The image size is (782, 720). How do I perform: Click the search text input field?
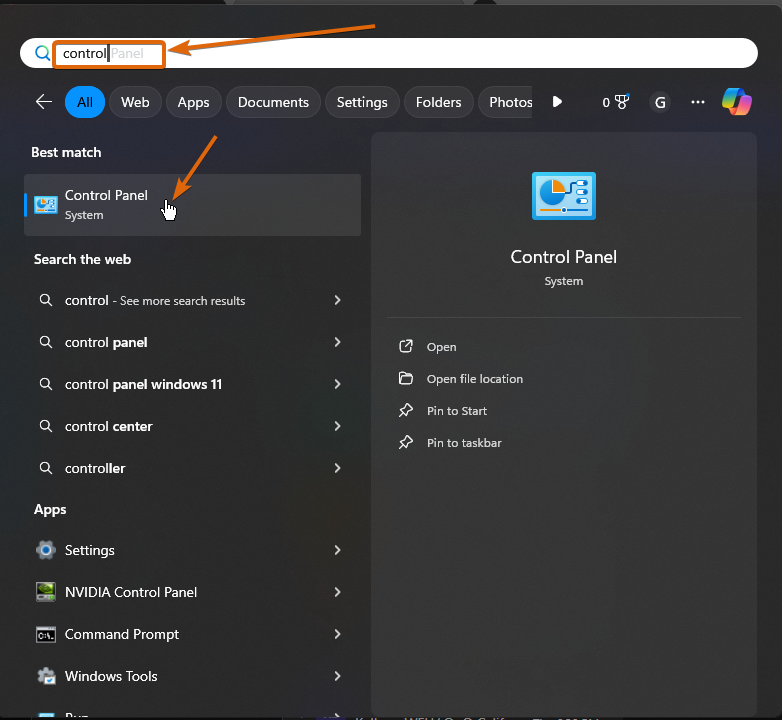point(389,53)
